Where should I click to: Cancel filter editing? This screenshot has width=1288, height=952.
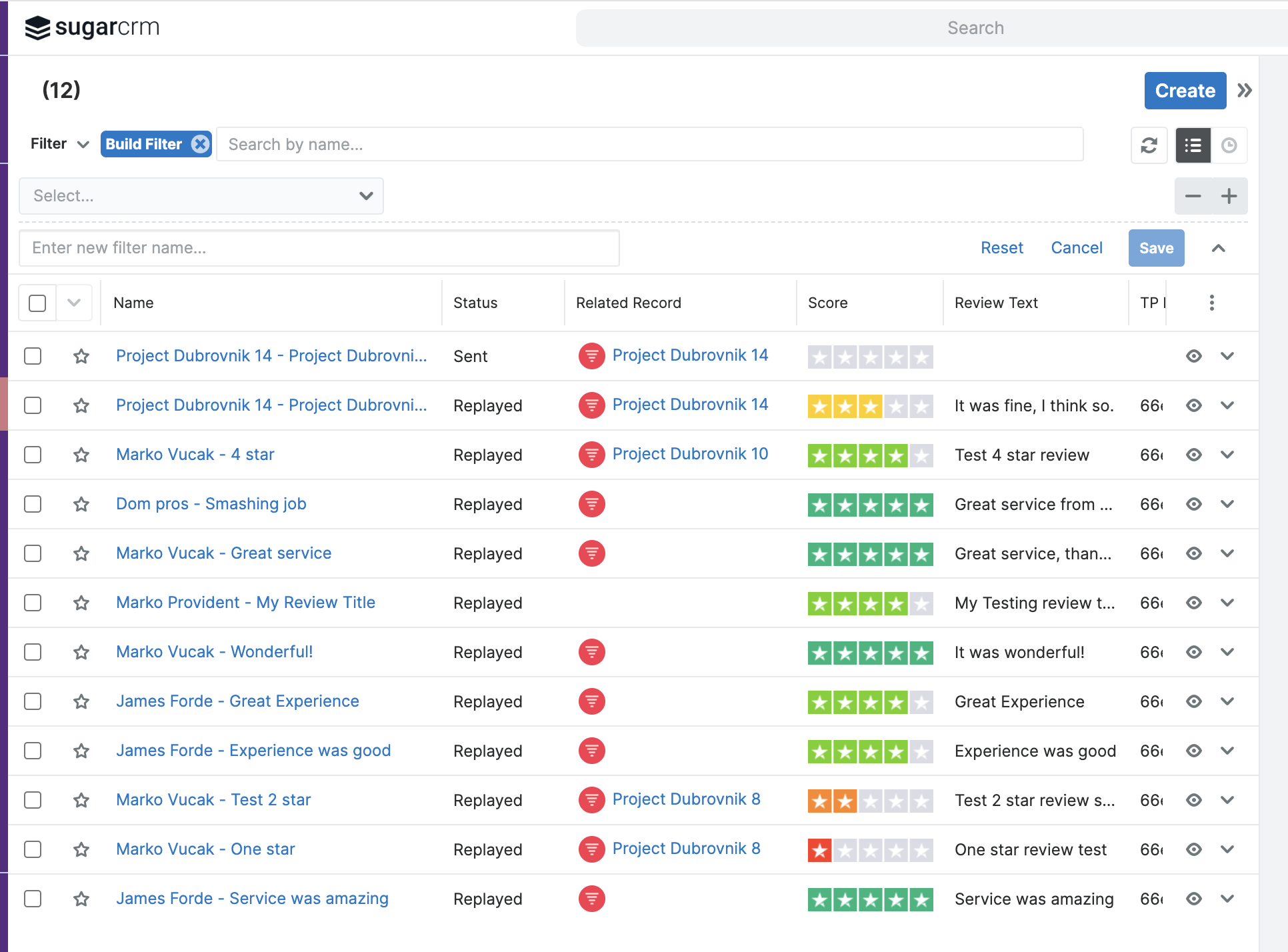(1077, 248)
